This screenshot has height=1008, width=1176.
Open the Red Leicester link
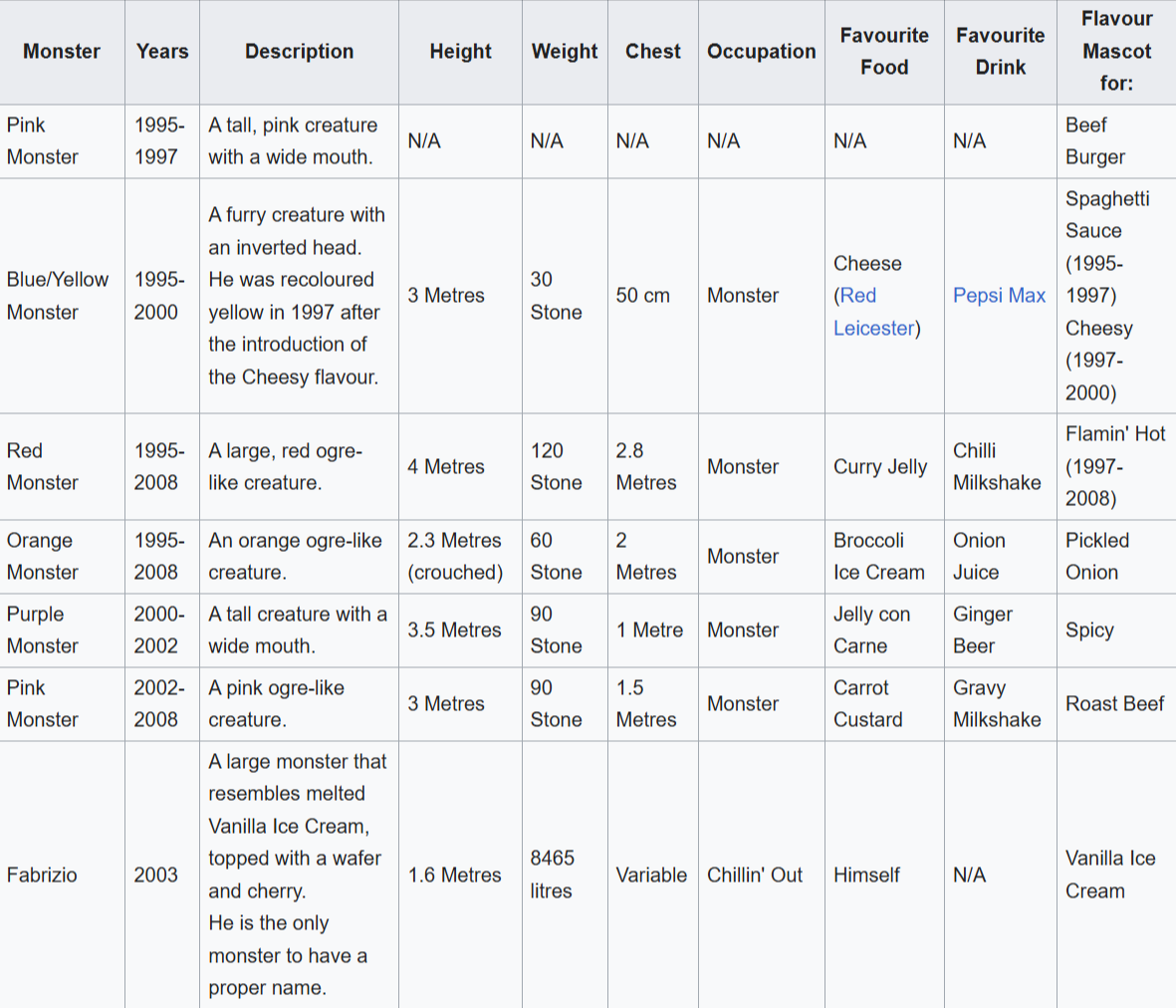[876, 311]
